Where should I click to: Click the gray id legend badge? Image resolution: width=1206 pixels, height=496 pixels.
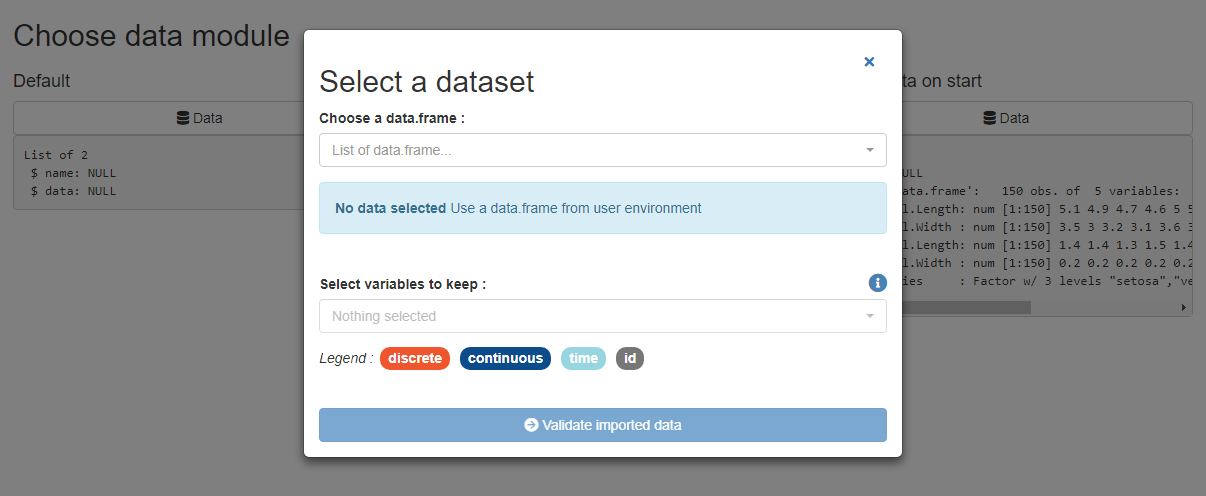[x=629, y=358]
